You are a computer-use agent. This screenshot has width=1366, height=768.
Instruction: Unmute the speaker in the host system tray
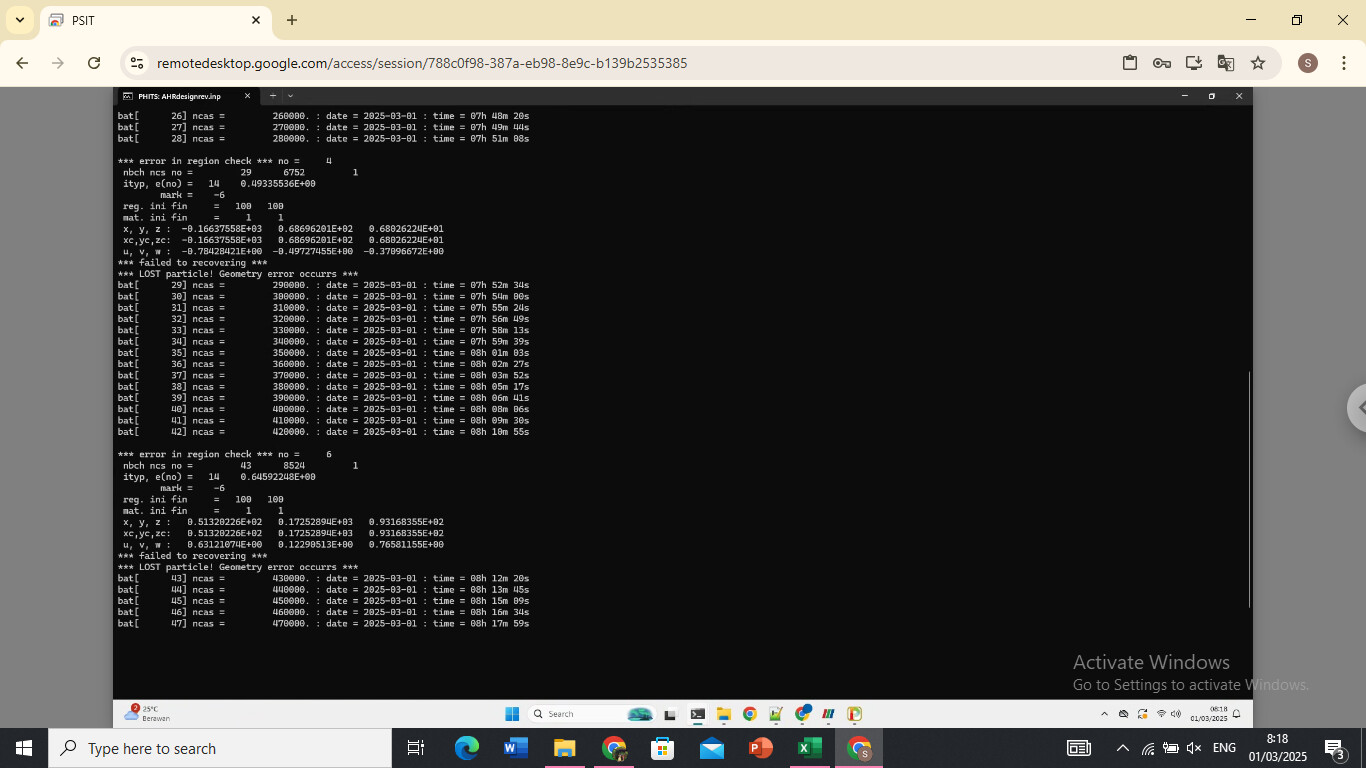[1194, 747]
